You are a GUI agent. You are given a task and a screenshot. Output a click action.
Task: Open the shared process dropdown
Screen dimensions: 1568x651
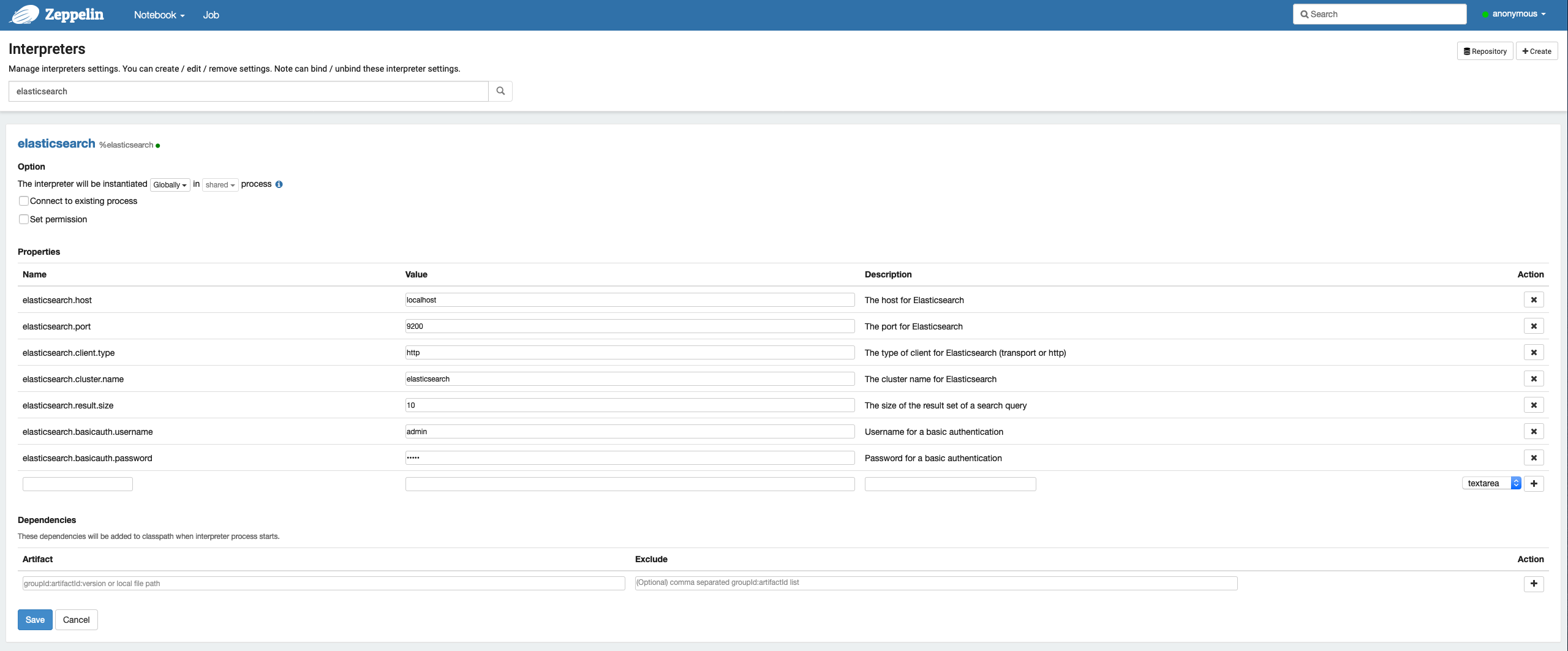tap(220, 184)
